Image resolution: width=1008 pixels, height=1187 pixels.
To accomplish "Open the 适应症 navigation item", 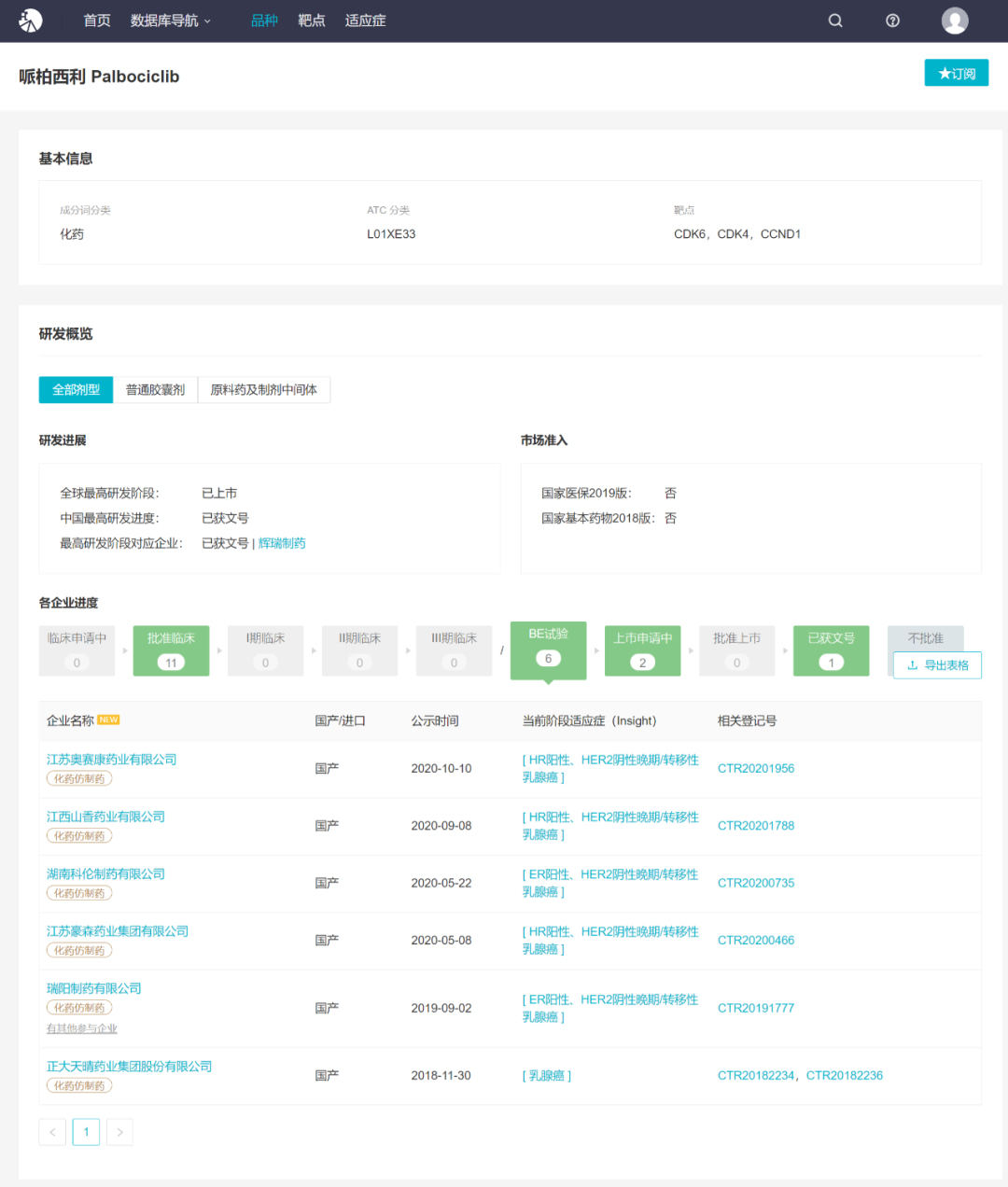I will [365, 21].
